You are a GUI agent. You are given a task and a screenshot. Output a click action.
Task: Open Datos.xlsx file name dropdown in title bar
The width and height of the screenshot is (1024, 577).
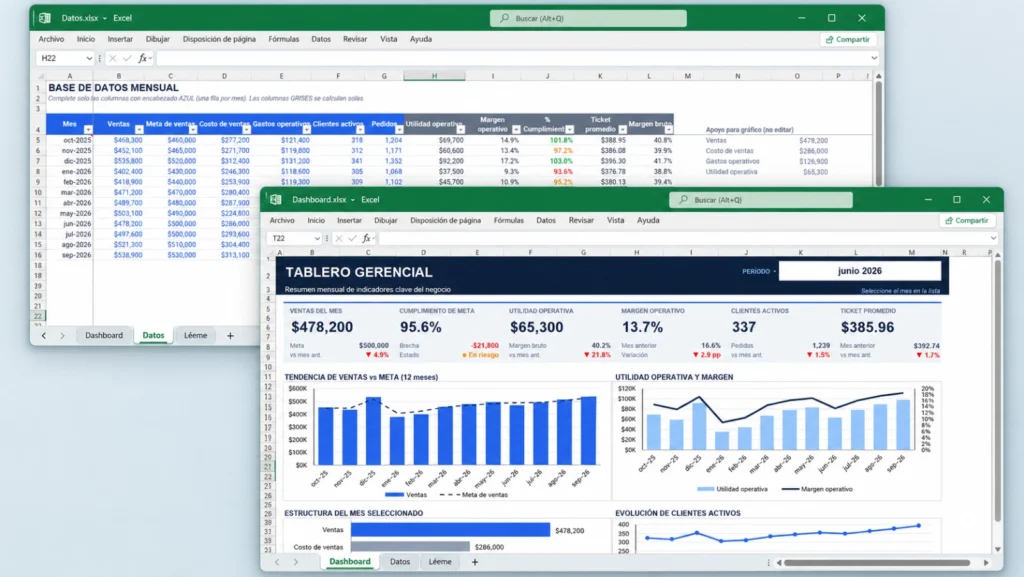click(104, 18)
